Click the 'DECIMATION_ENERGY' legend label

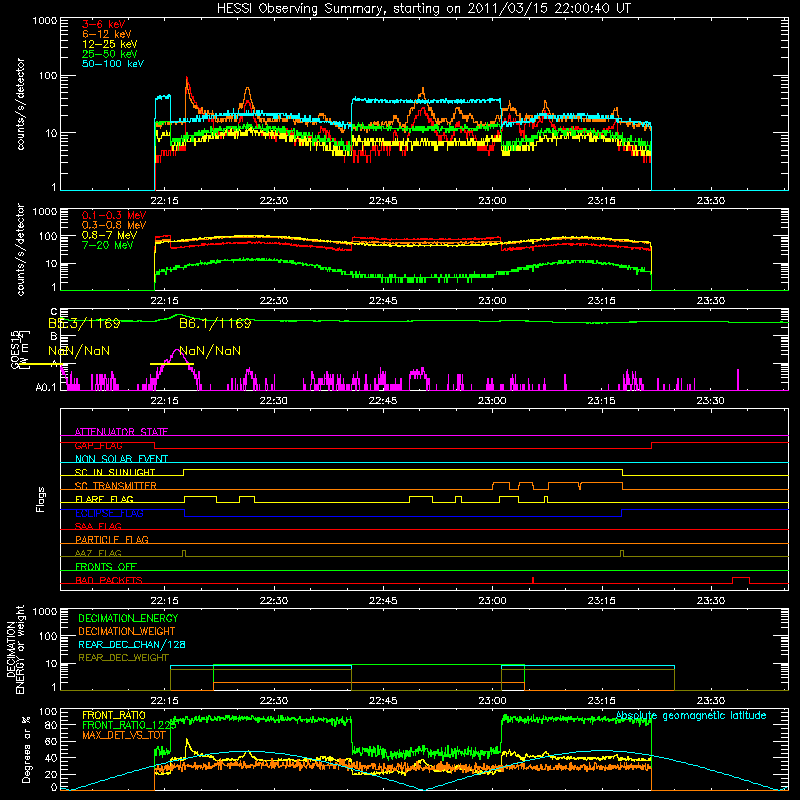point(128,618)
